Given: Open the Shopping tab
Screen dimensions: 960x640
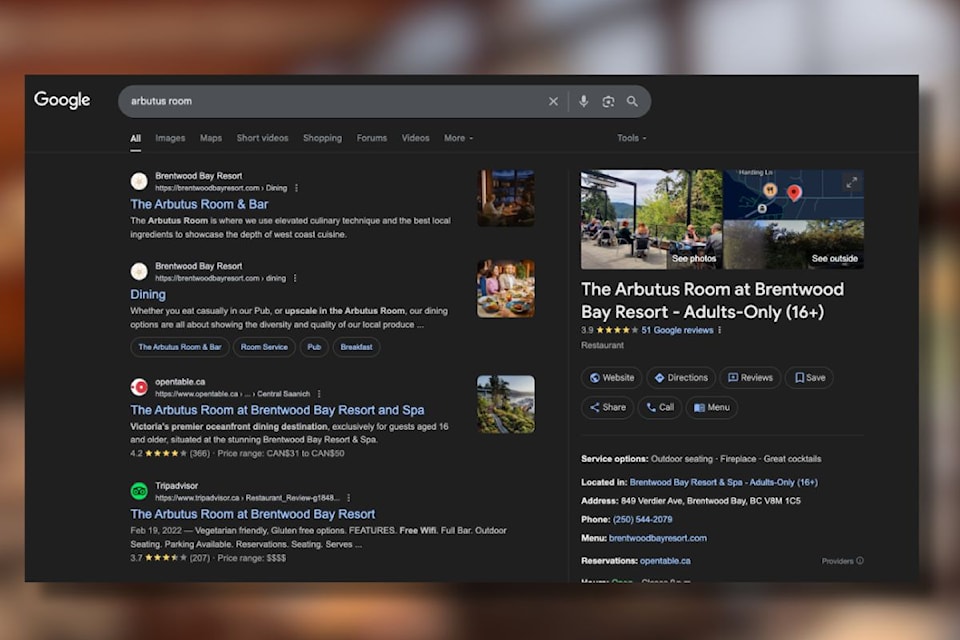Looking at the screenshot, I should [x=323, y=138].
